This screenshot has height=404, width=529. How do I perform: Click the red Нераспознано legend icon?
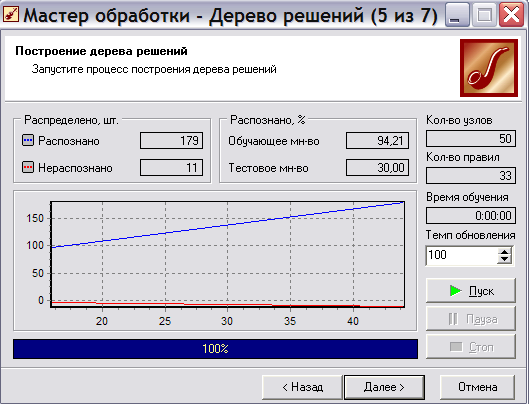coord(28,167)
